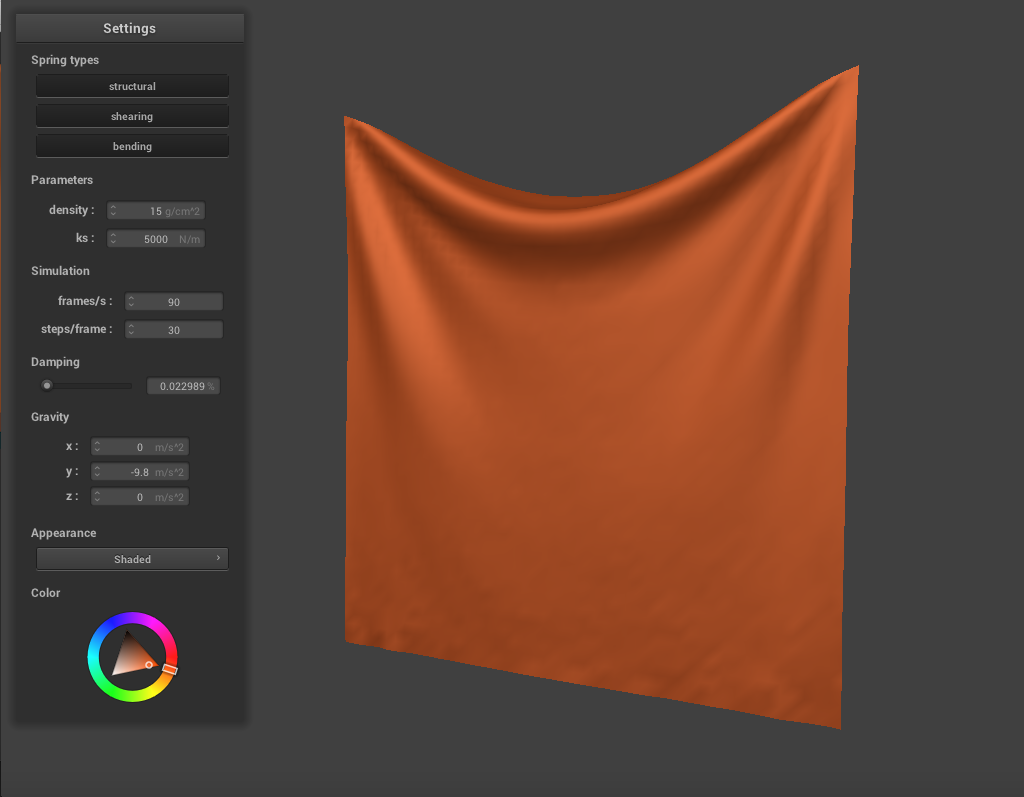Click the Damping slider handle

pos(46,386)
